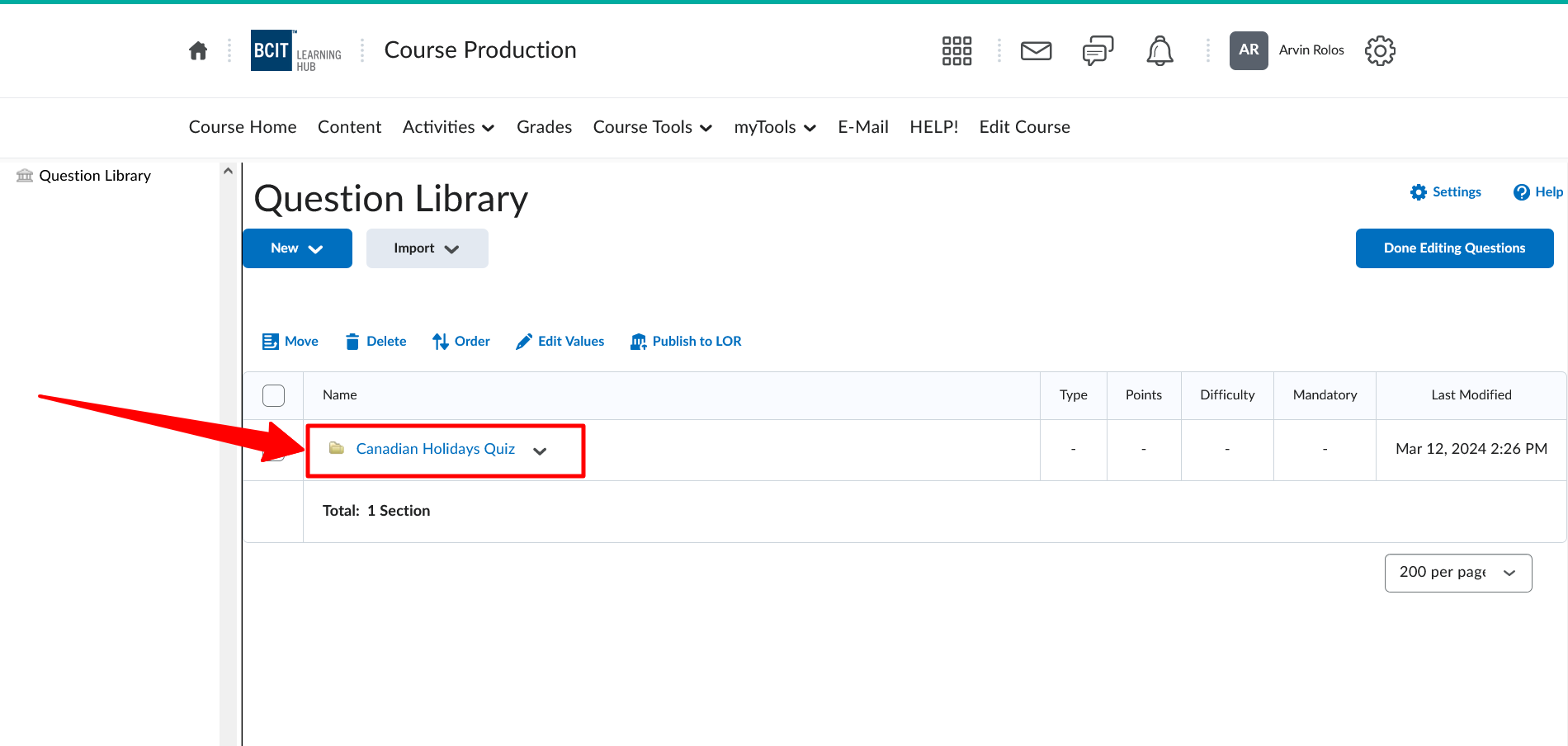Expand the New button dropdown

[297, 248]
